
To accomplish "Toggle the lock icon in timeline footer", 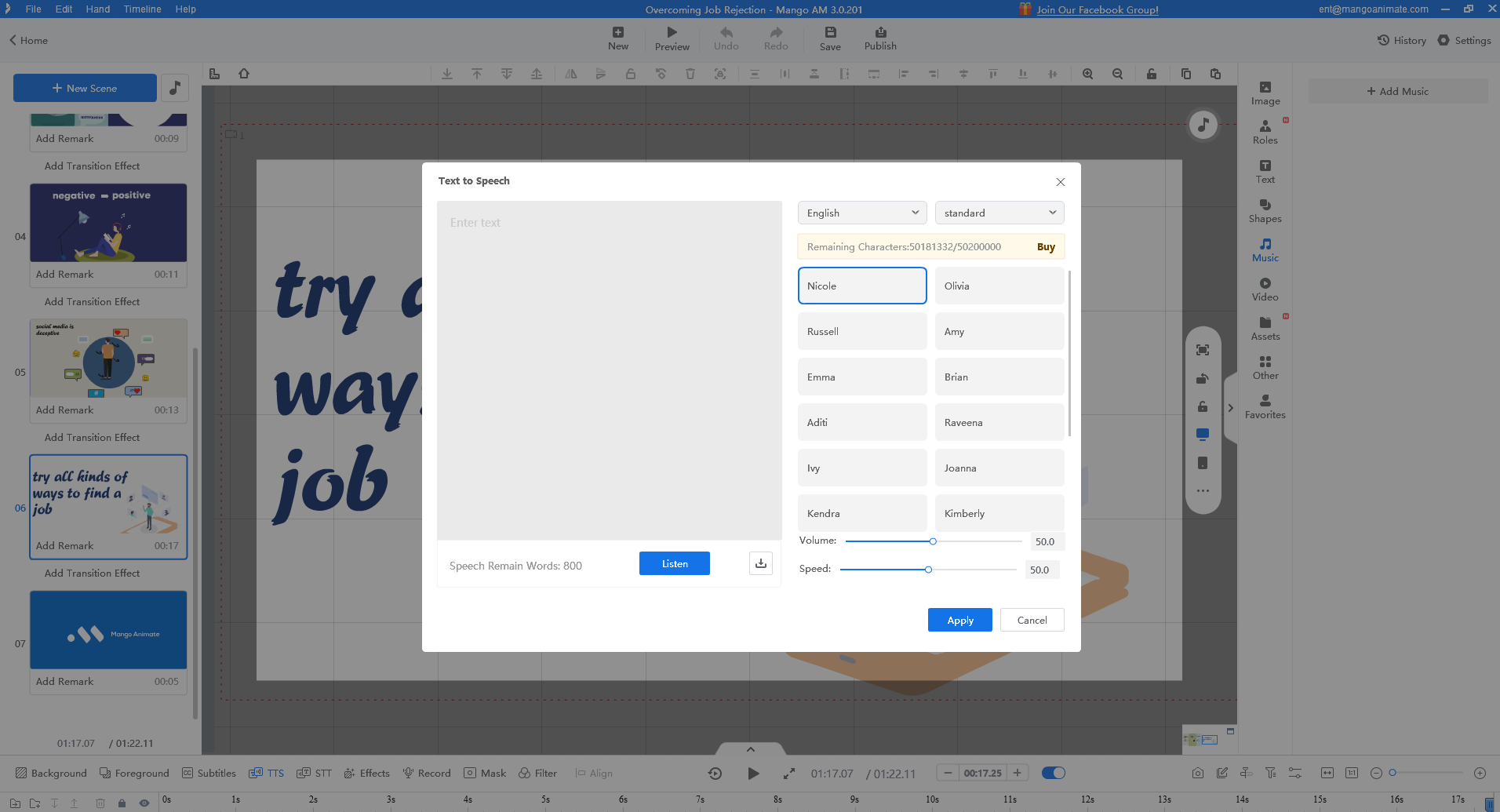I will pyautogui.click(x=122, y=803).
